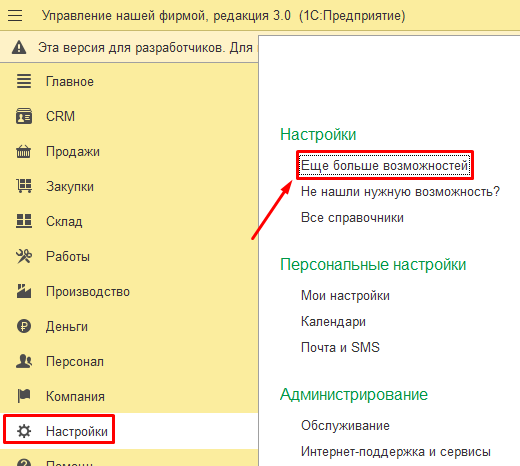This screenshot has width=520, height=466.
Task: Open Почта и SMS settings
Action: (340, 348)
